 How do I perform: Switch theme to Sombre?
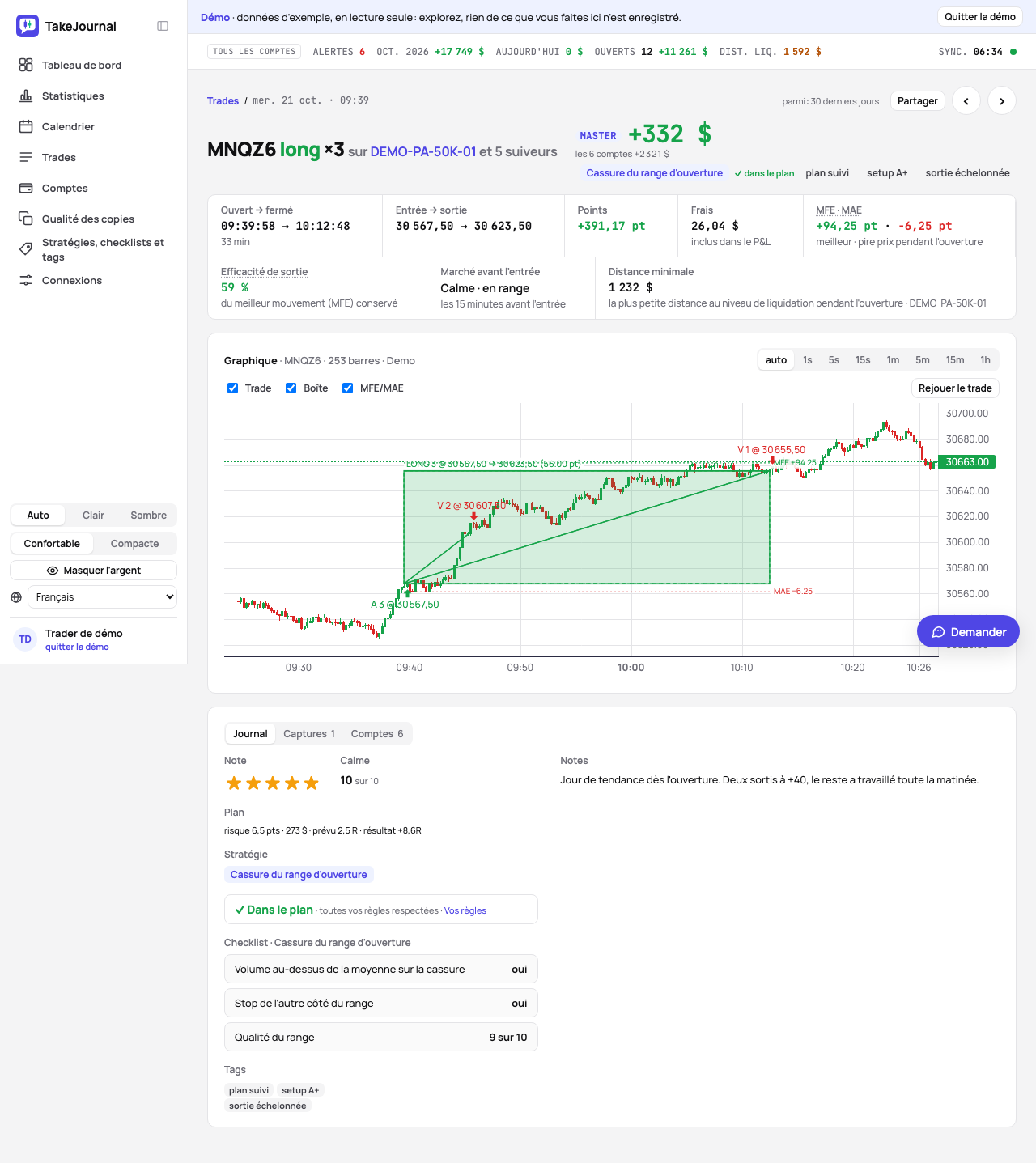[148, 516]
